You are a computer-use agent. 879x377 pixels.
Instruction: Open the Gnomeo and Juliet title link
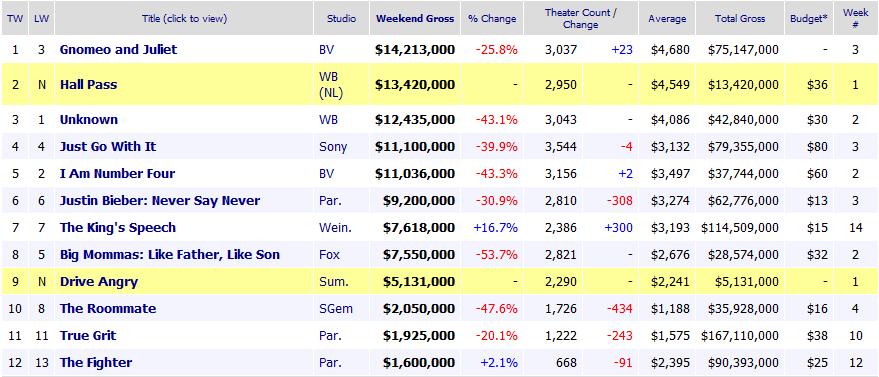[118, 49]
